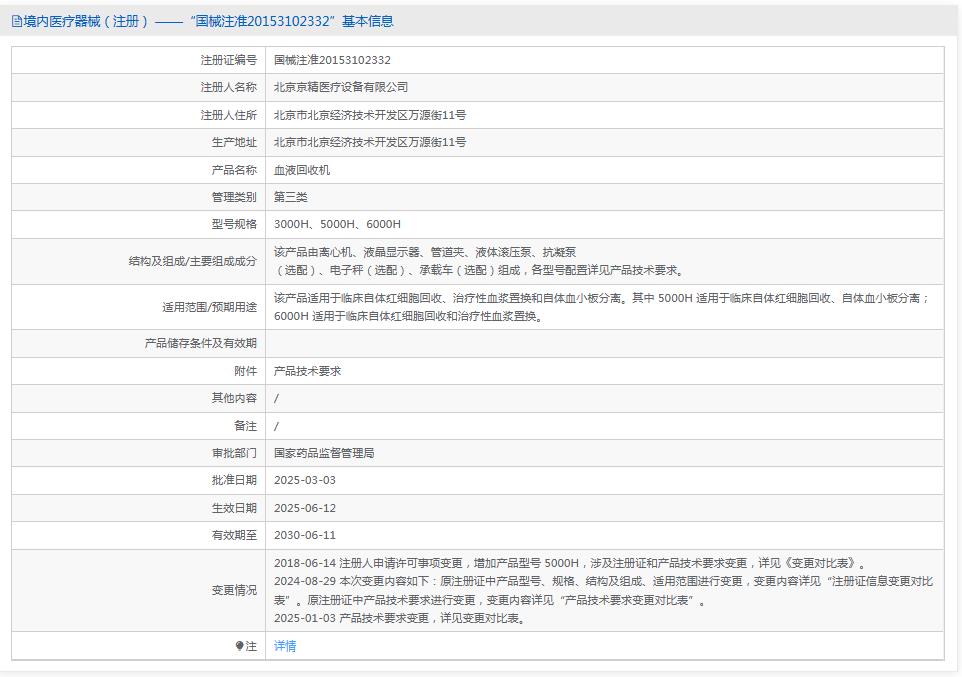
Task: Click the 生效日期 label
Action: (234, 508)
